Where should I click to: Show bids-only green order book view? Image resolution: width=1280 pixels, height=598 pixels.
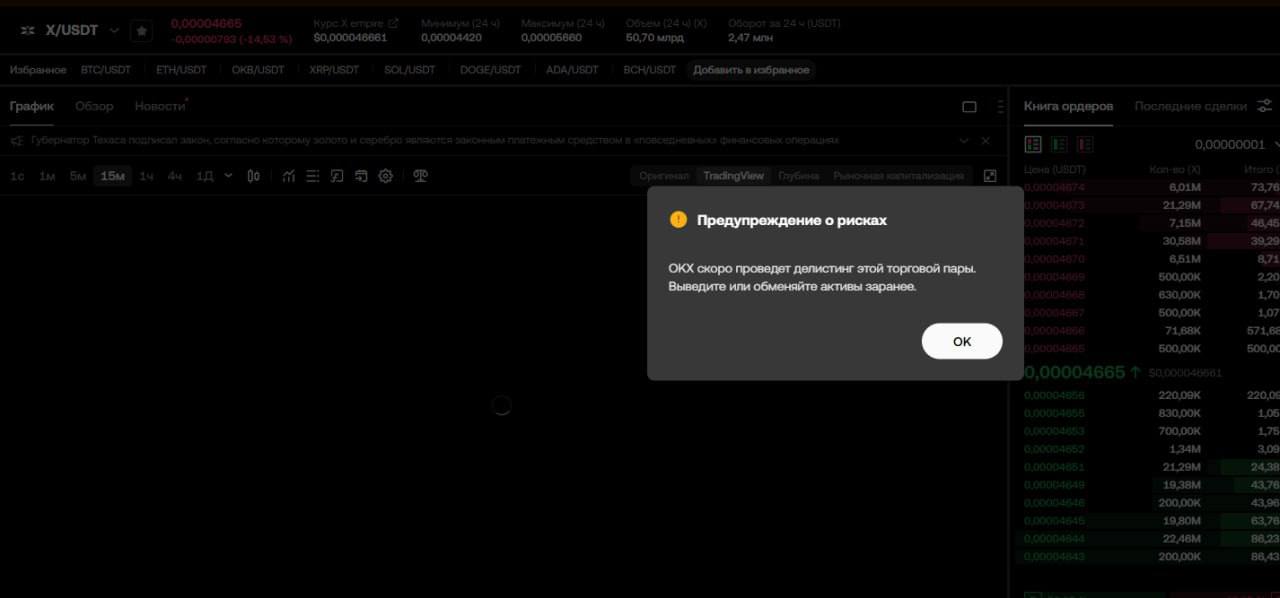1059,145
